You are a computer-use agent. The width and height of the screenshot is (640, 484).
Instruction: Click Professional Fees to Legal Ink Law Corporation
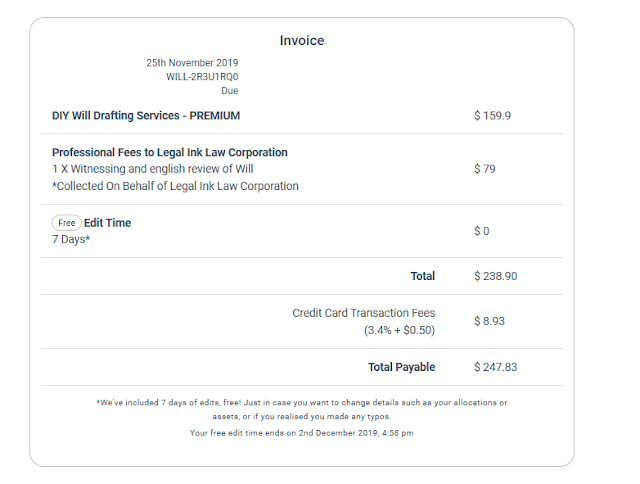pyautogui.click(x=169, y=152)
